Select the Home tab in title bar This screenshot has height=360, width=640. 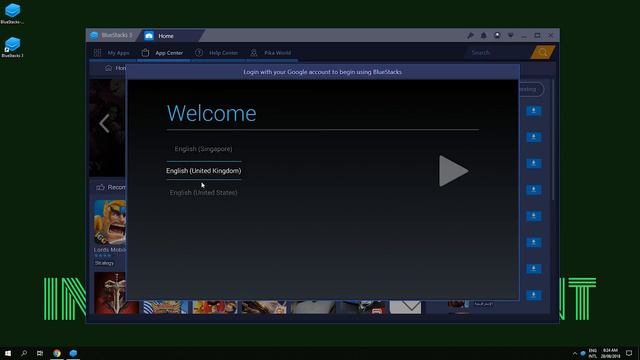[165, 36]
